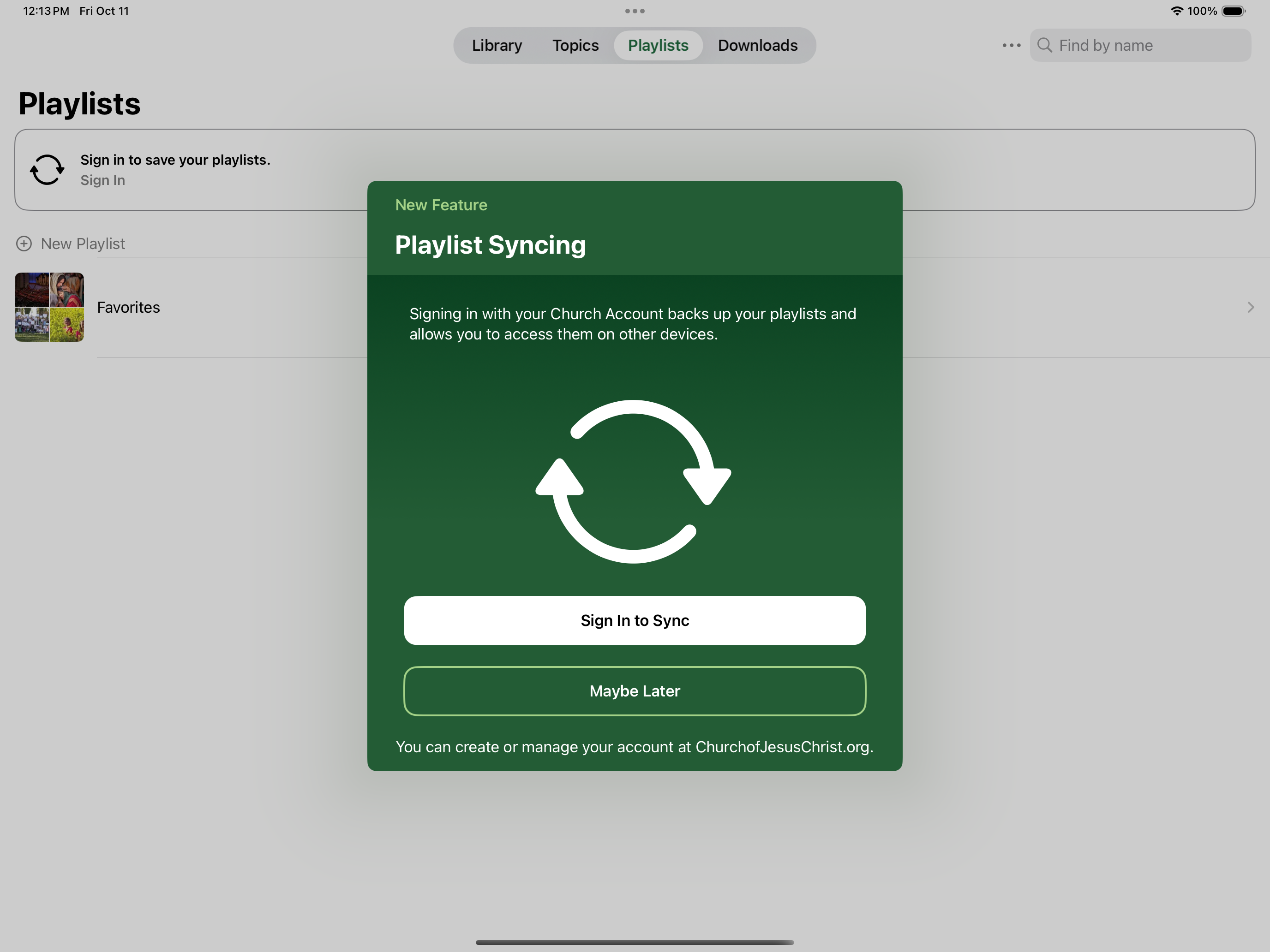Screen dimensions: 1270x952
Task: Tap the Sign in to save your playlists text
Action: pos(175,160)
